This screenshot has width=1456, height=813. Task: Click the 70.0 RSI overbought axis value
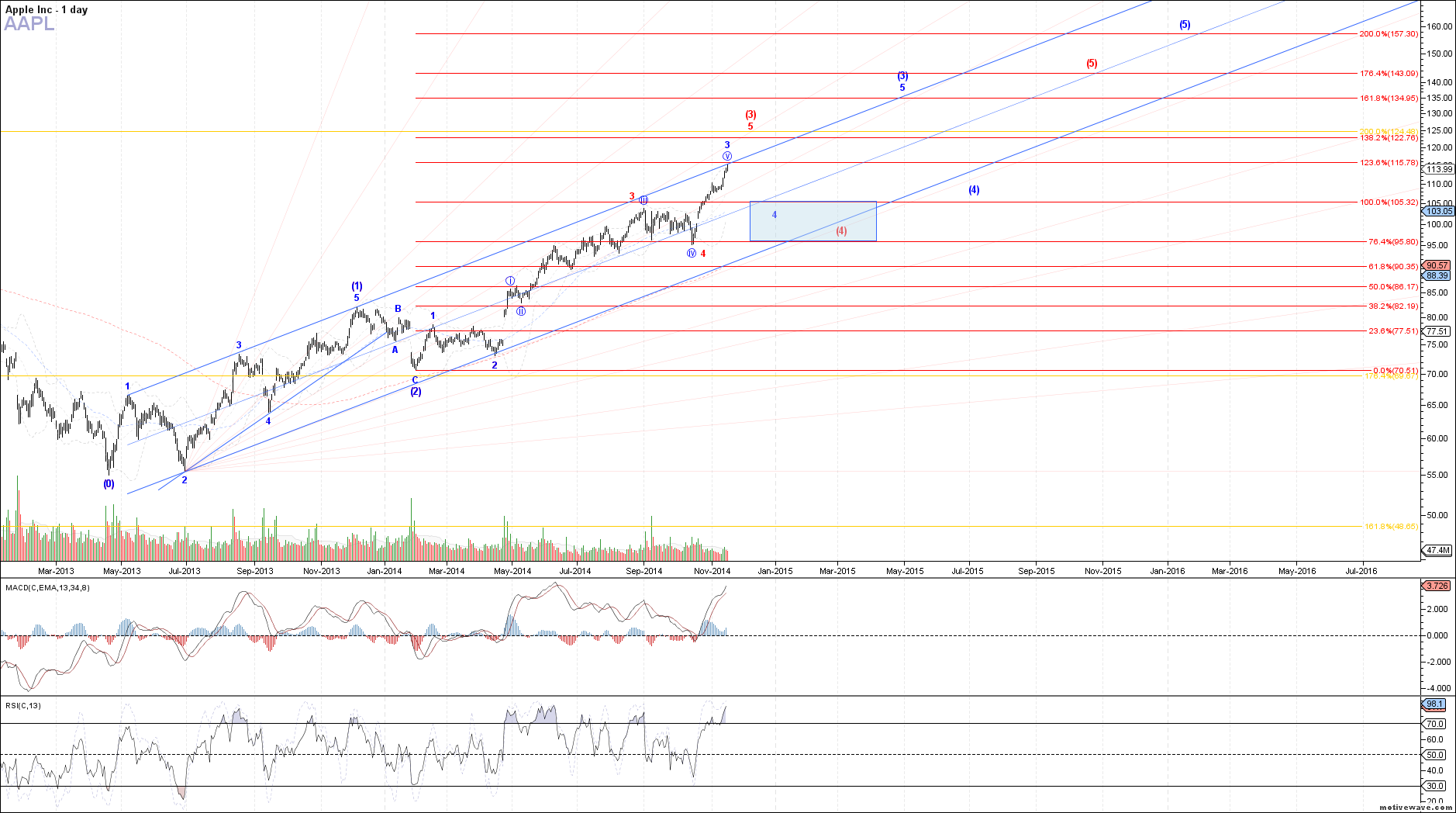point(1436,724)
